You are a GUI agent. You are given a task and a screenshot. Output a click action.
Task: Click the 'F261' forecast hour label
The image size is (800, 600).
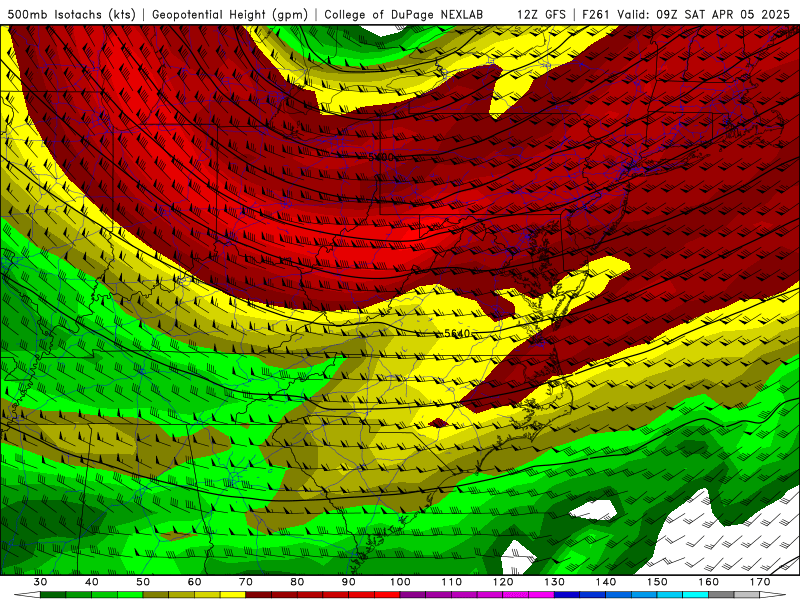[596, 15]
